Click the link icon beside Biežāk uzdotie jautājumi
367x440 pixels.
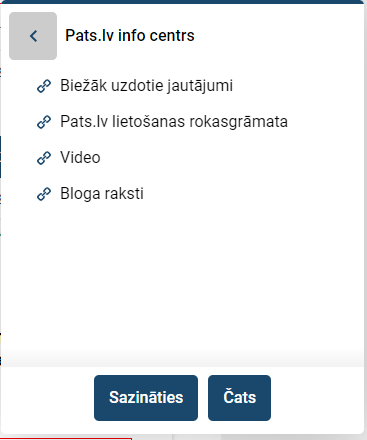click(44, 86)
